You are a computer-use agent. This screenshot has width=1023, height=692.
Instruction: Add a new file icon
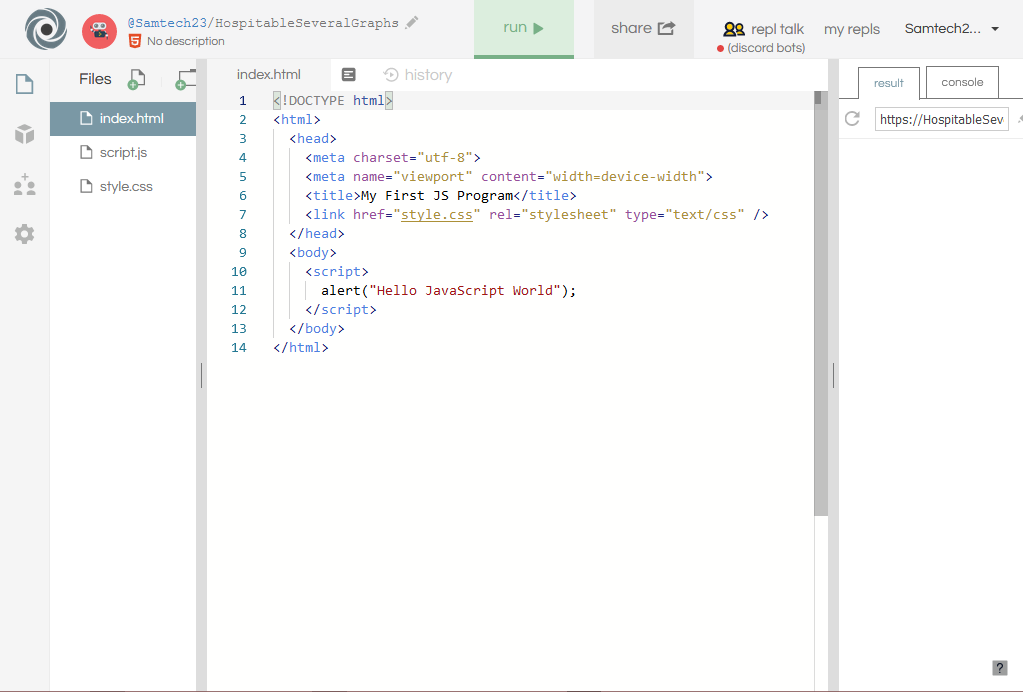tap(136, 80)
